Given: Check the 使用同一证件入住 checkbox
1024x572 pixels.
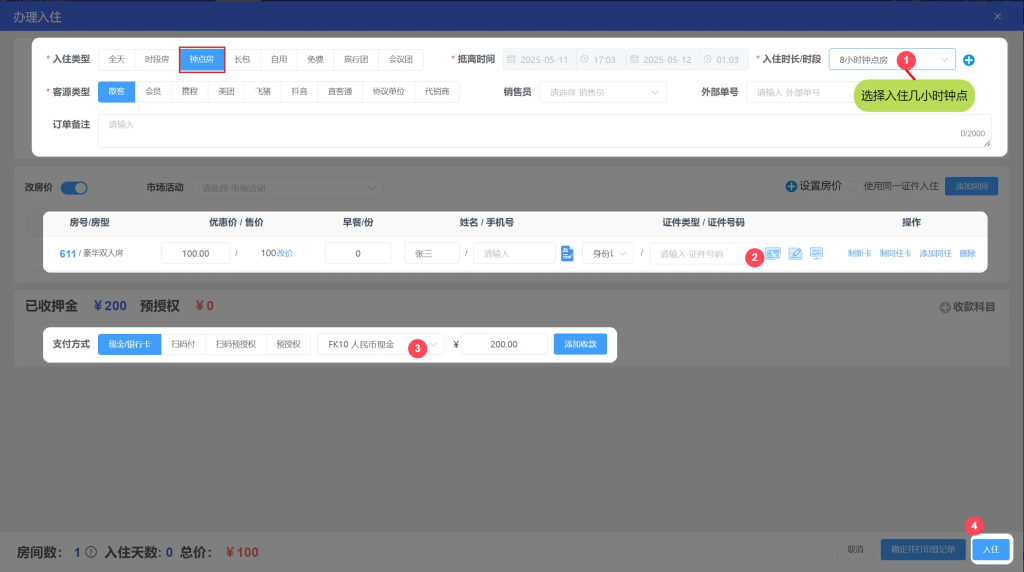Looking at the screenshot, I should pos(853,186).
